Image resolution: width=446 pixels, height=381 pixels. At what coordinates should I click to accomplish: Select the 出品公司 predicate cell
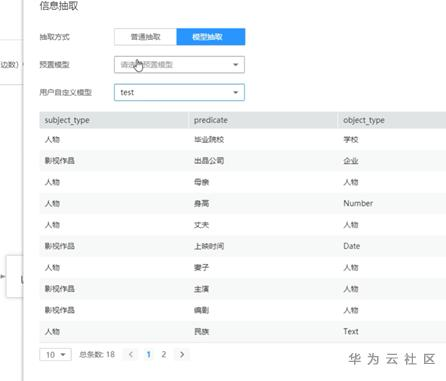click(209, 161)
